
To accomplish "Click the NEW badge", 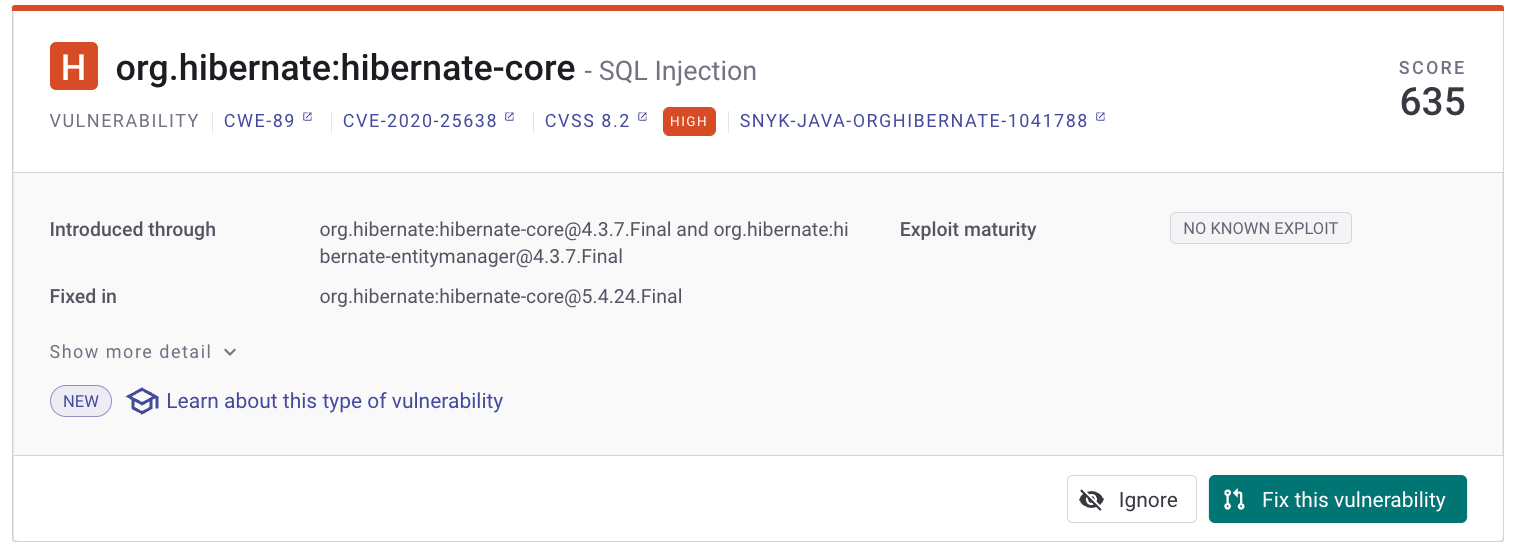I will click(81, 401).
